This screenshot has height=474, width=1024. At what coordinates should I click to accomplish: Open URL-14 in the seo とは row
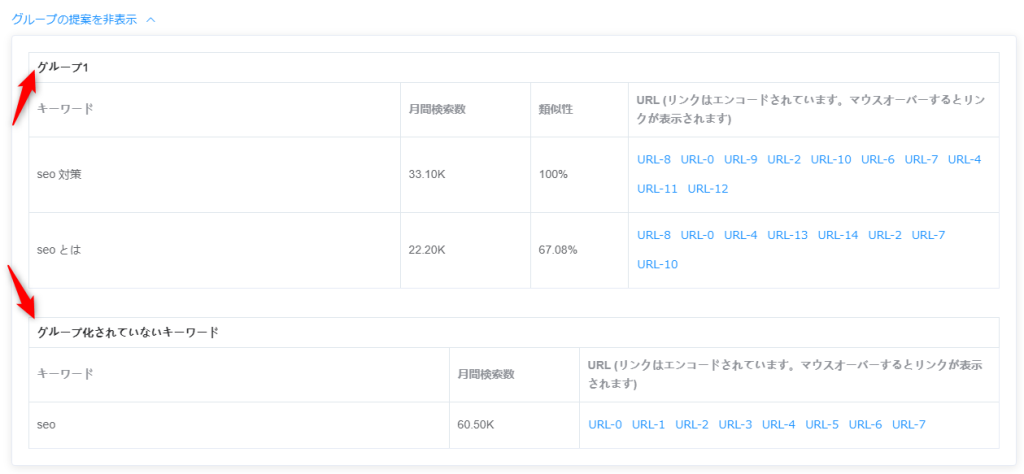click(x=838, y=235)
